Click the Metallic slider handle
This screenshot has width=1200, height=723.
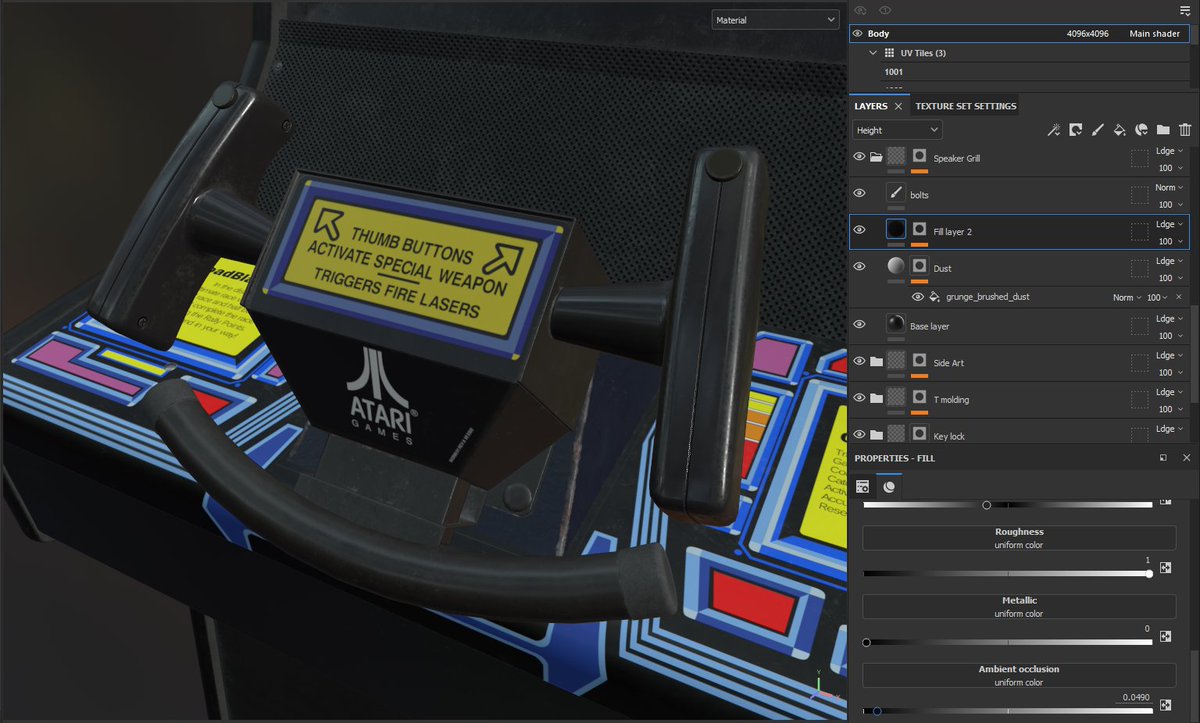866,642
